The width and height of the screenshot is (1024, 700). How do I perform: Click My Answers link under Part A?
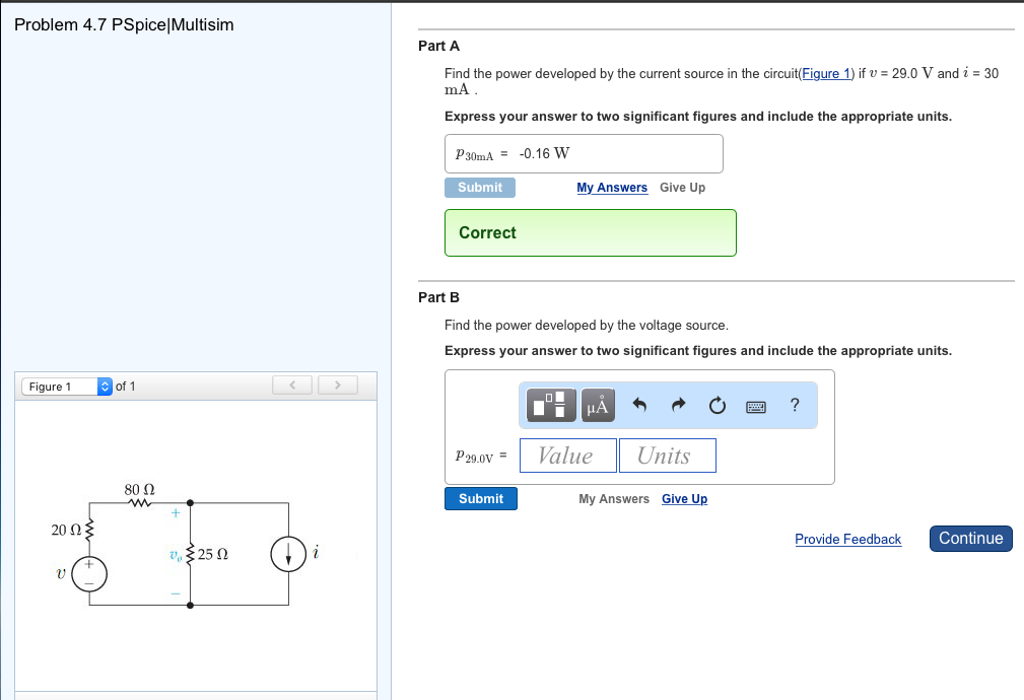(612, 187)
